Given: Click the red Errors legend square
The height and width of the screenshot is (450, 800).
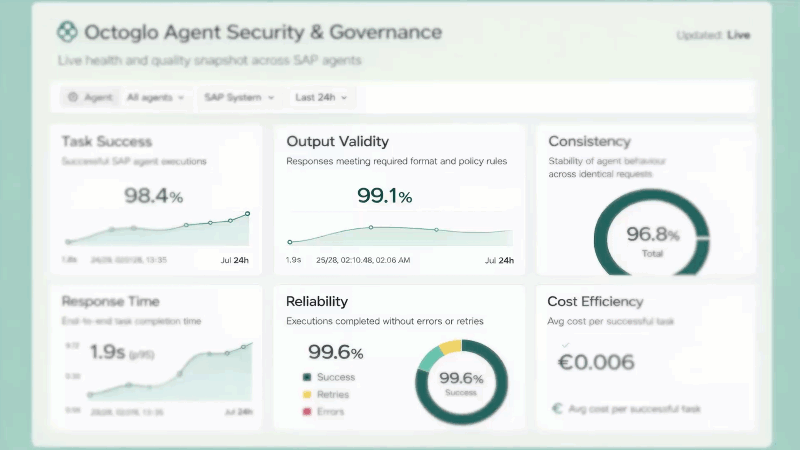Looking at the screenshot, I should pyautogui.click(x=307, y=412).
